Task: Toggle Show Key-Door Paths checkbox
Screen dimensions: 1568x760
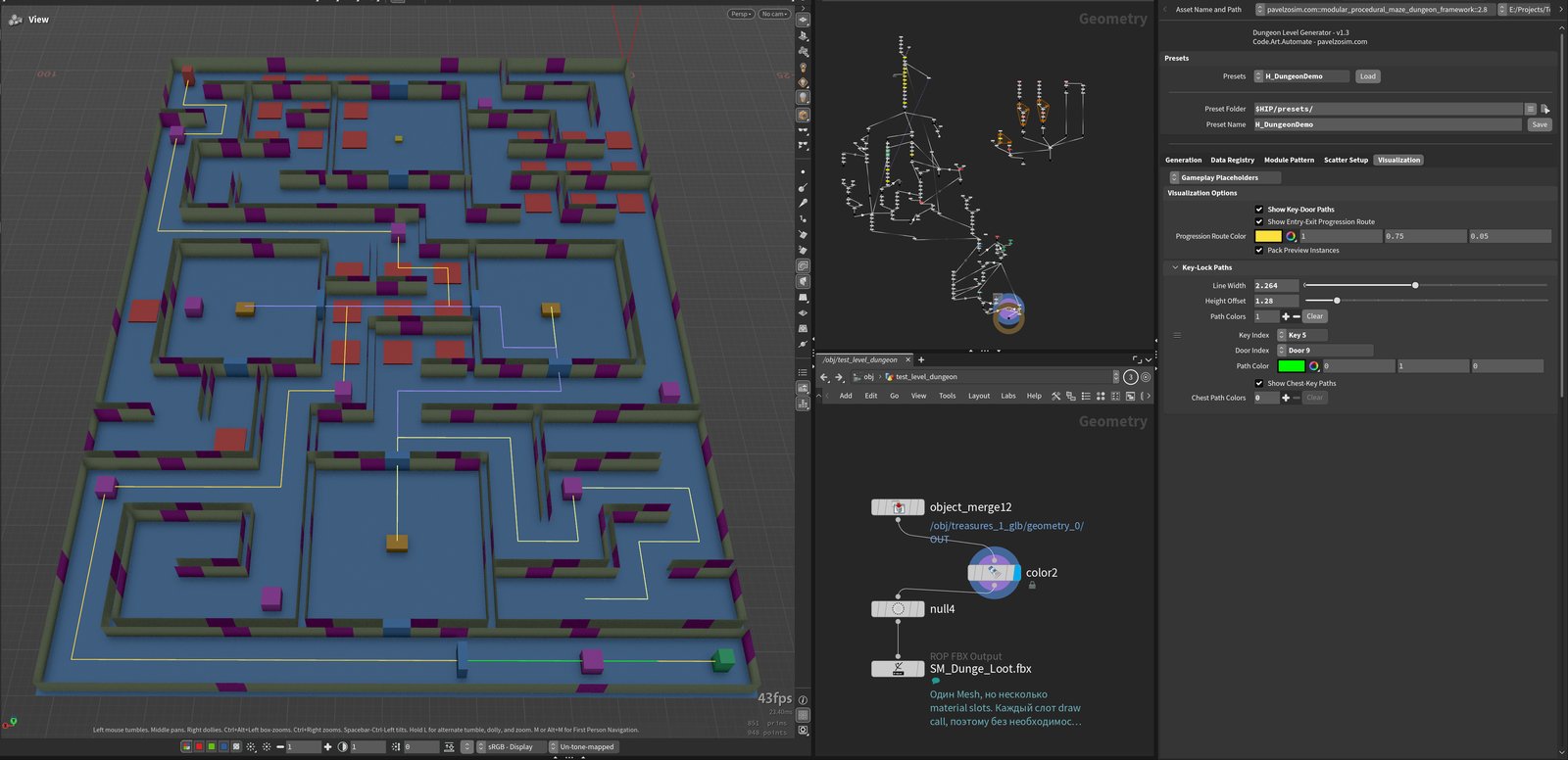Action: click(1259, 209)
